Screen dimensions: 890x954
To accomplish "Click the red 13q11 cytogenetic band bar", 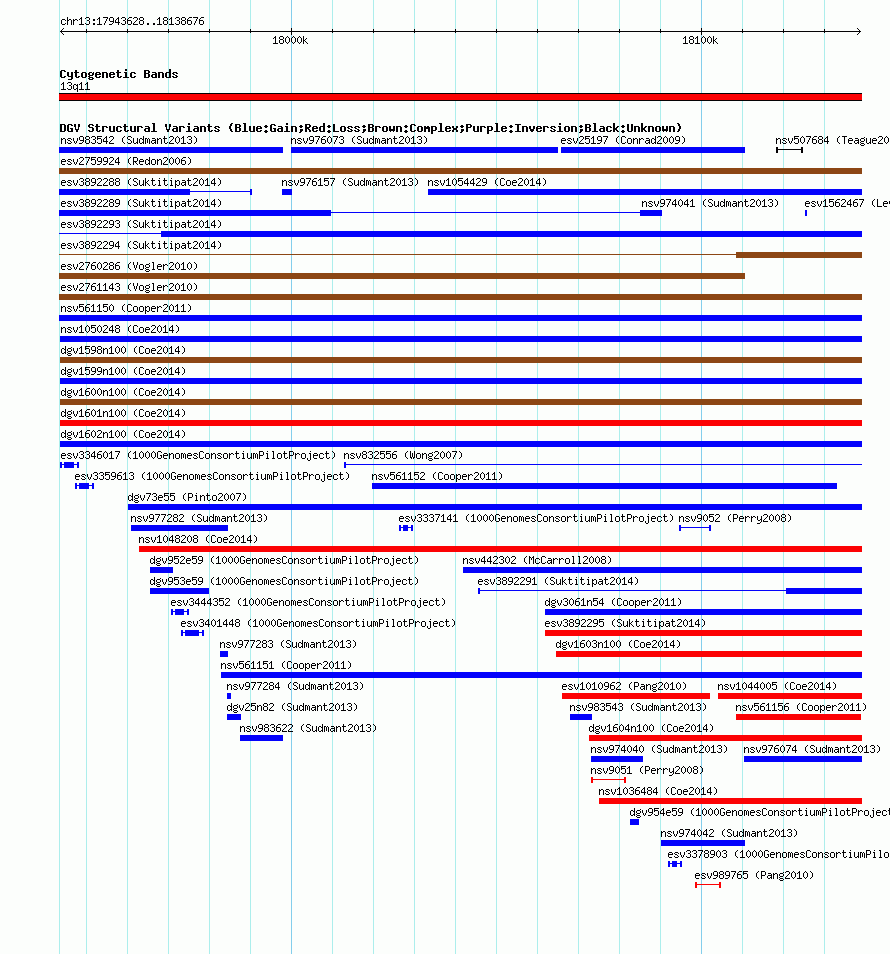I will [x=461, y=97].
